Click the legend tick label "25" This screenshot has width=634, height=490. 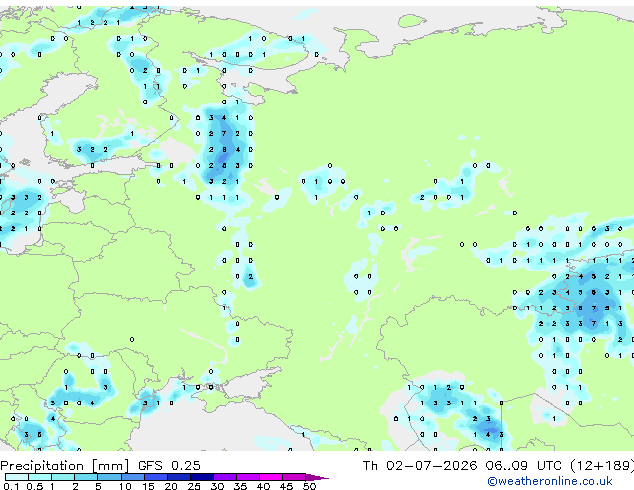pos(194,486)
